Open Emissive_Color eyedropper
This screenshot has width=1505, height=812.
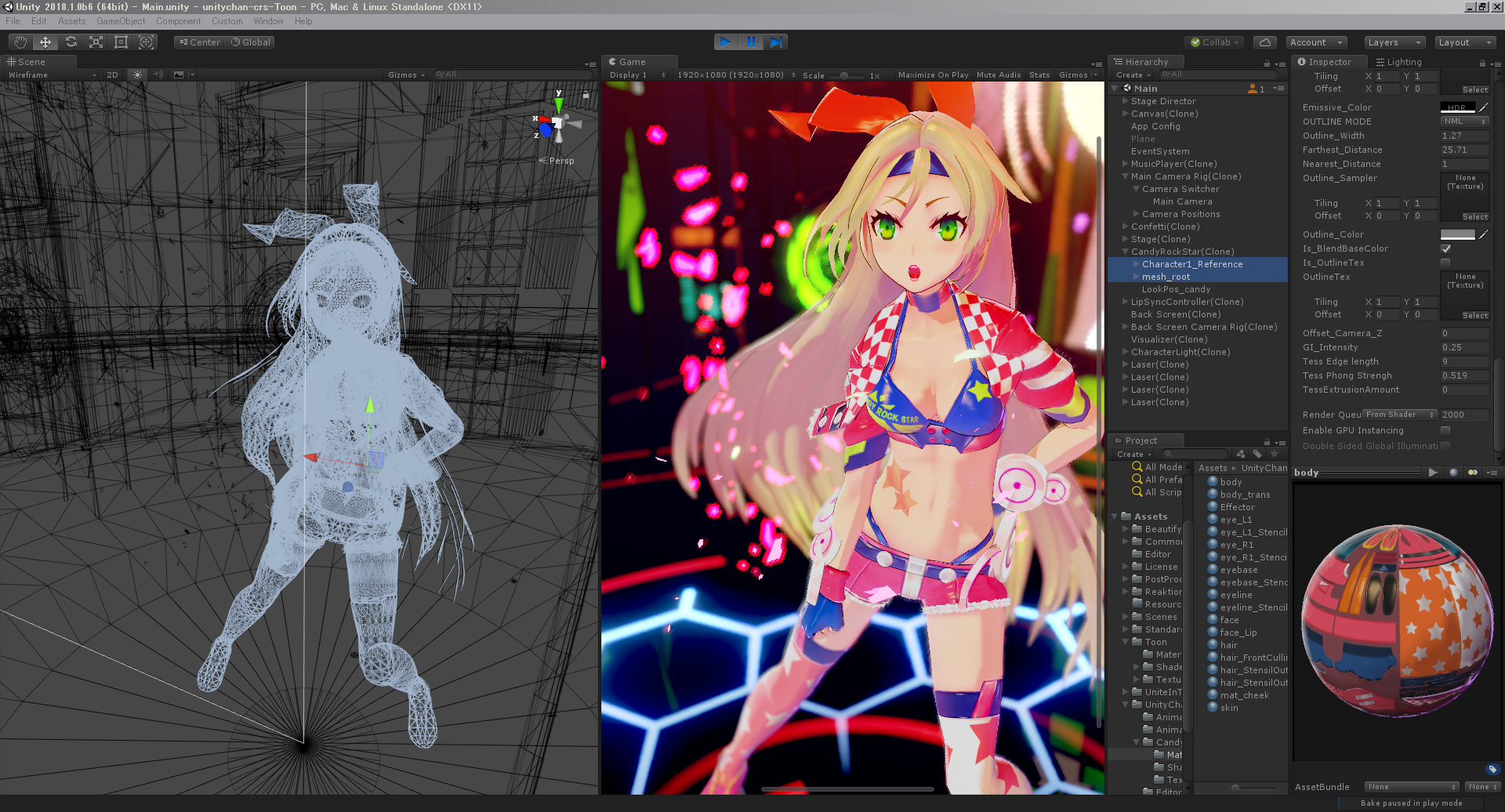1484,107
